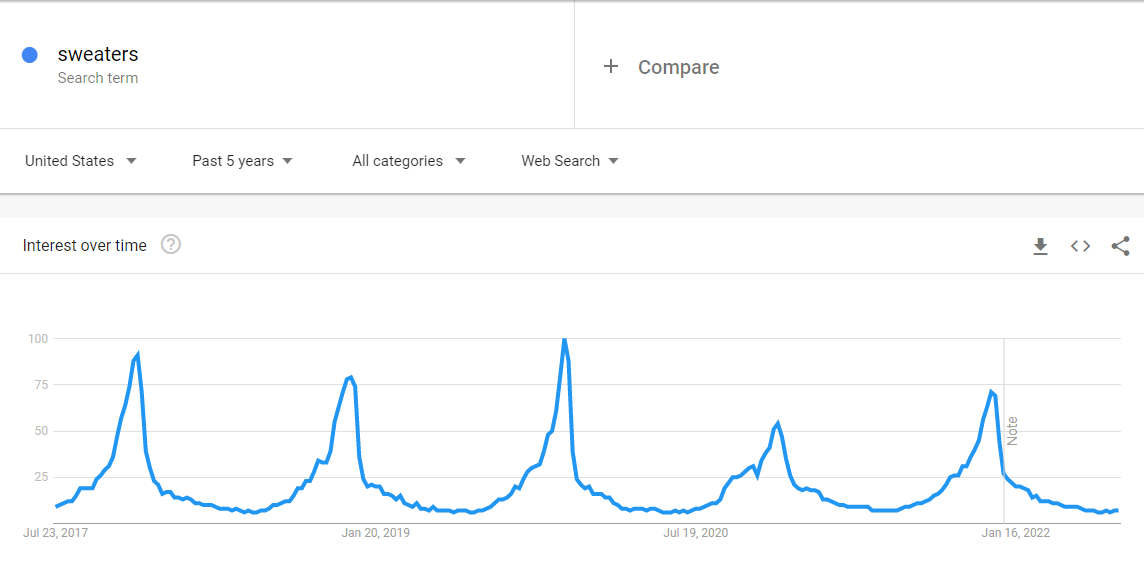Select the blue sweaters color dot

click(30, 55)
